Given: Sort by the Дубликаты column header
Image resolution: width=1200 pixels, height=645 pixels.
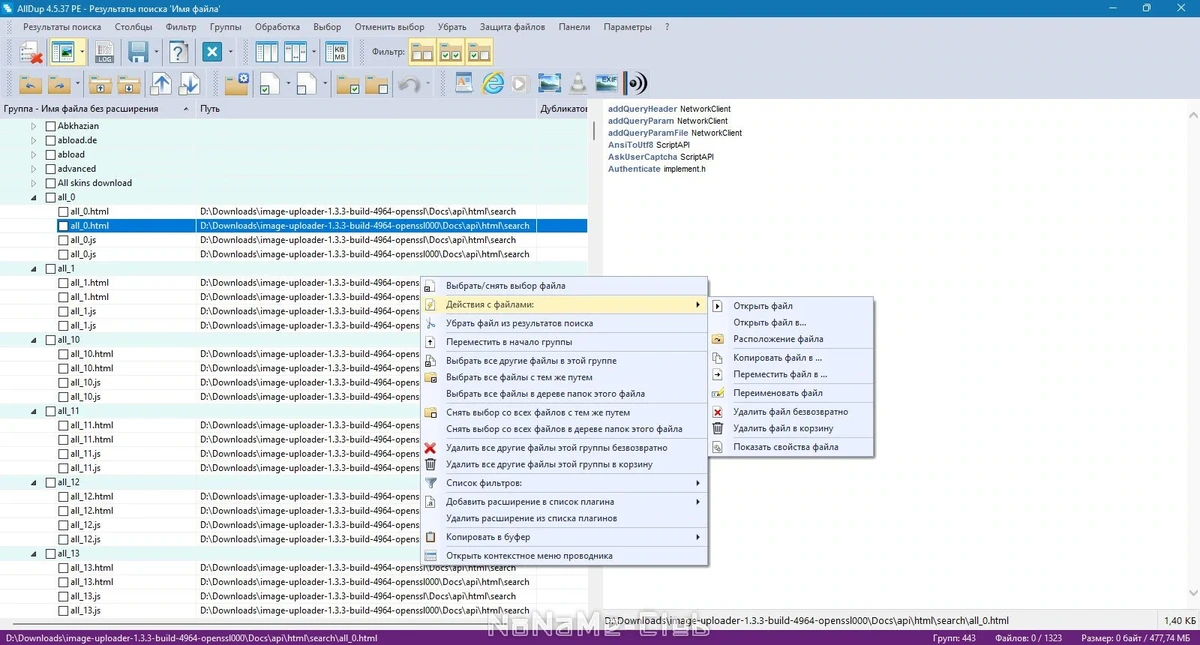Looking at the screenshot, I should [562, 108].
